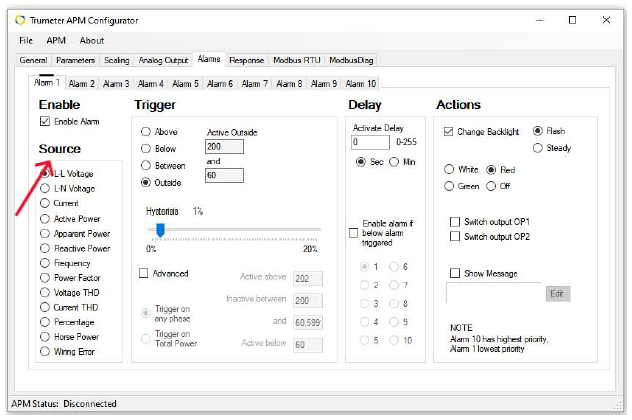
Task: Select Voltage THD as source
Action: click(x=45, y=293)
